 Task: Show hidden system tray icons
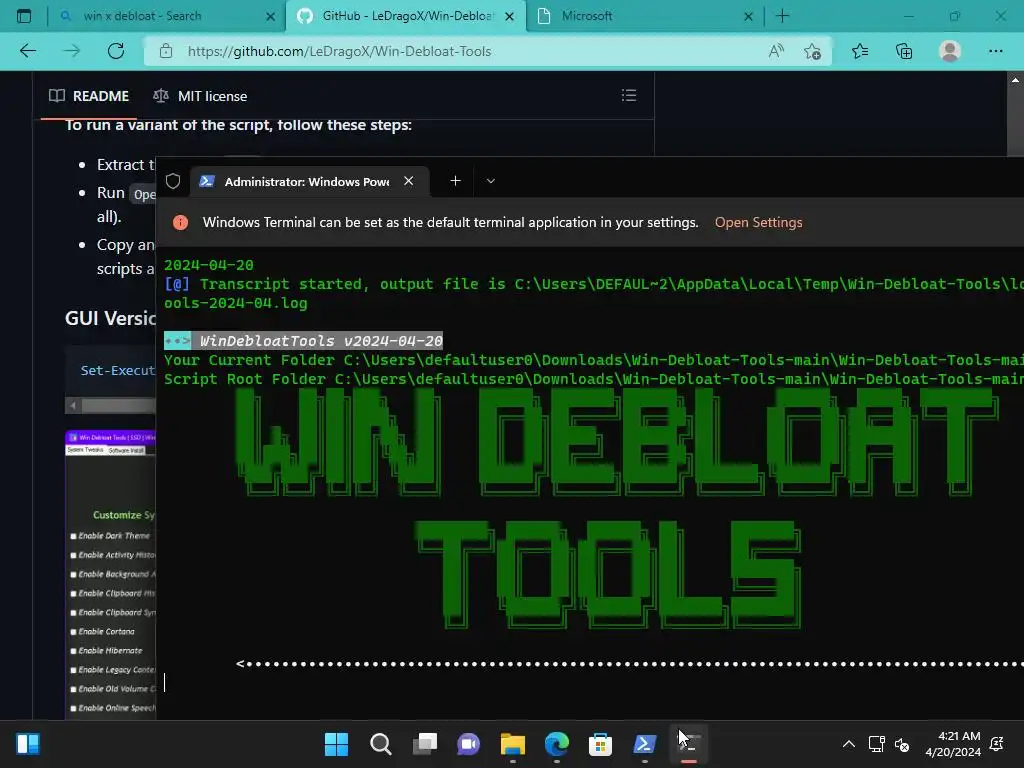(x=848, y=744)
